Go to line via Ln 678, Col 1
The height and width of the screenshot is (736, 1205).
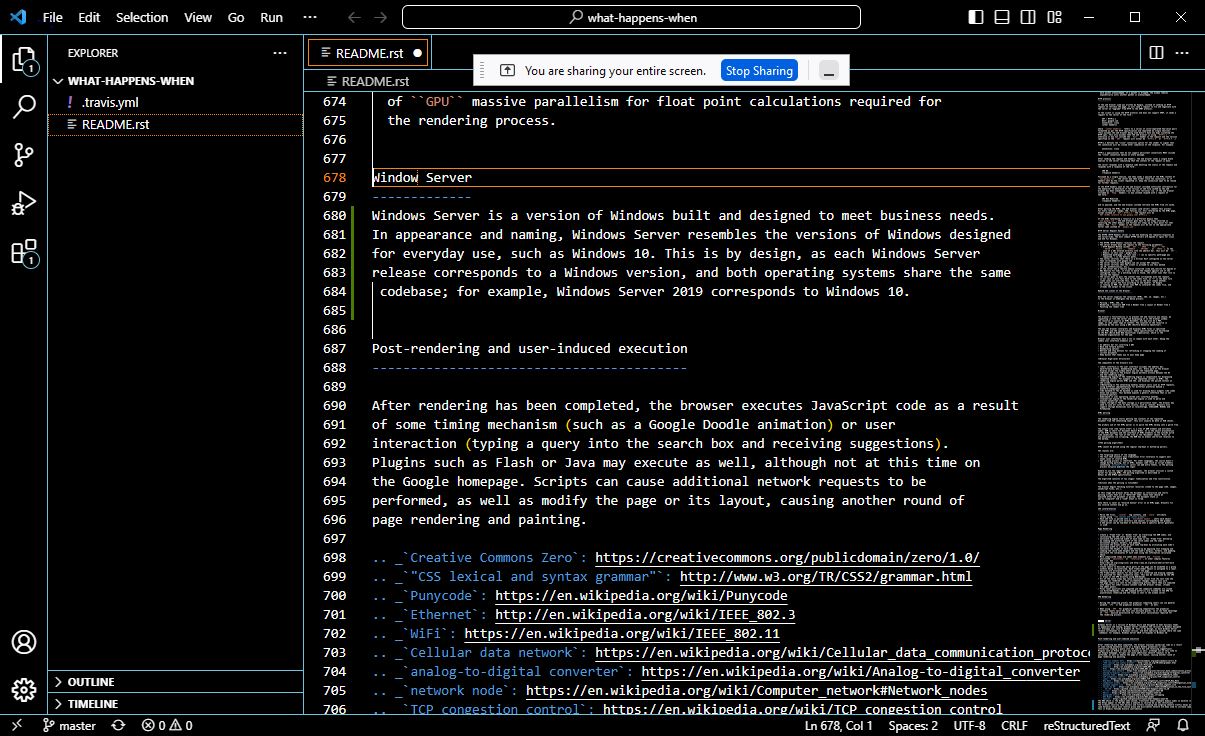[x=840, y=726]
